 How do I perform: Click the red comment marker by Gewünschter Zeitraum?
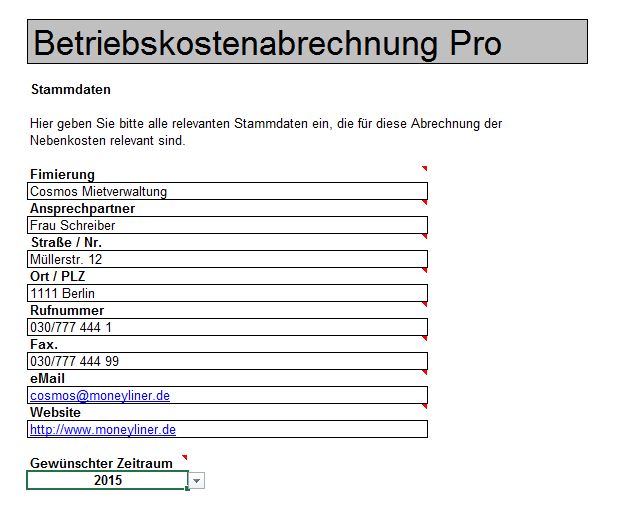coord(184,457)
